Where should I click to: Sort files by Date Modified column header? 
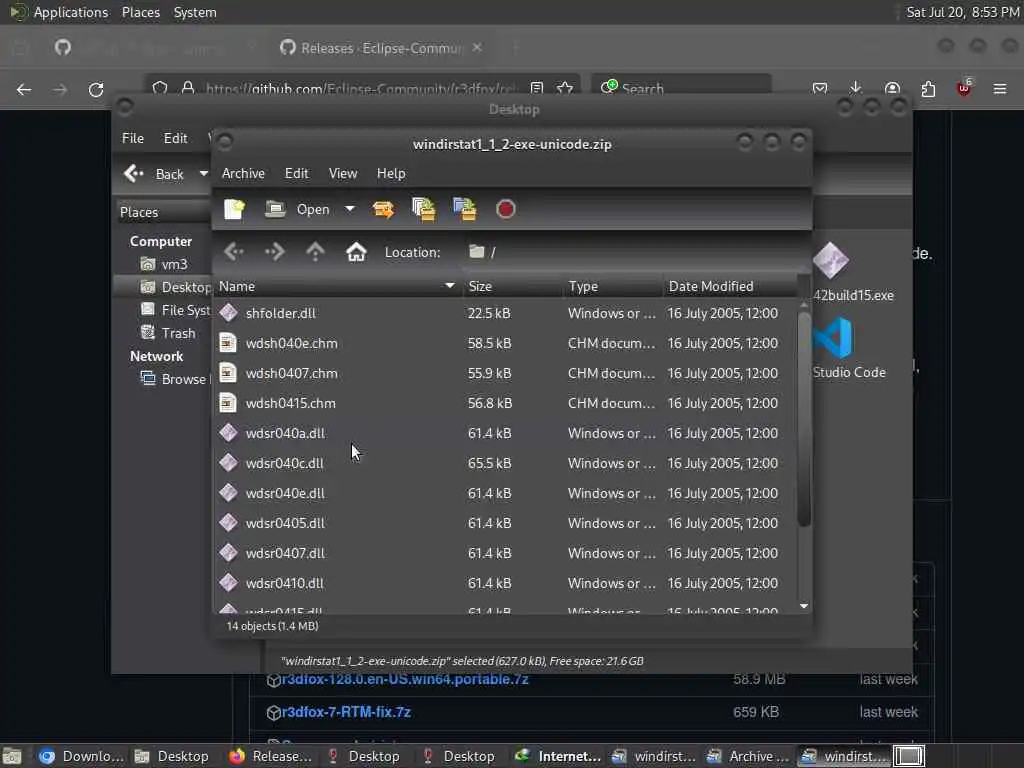(x=730, y=286)
